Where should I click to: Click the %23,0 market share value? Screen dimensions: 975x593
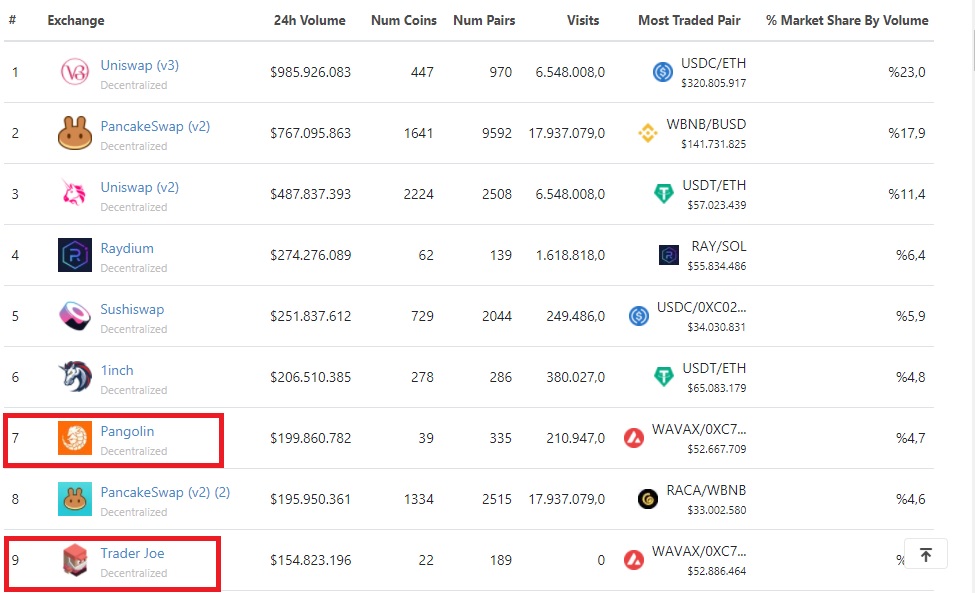[907, 72]
